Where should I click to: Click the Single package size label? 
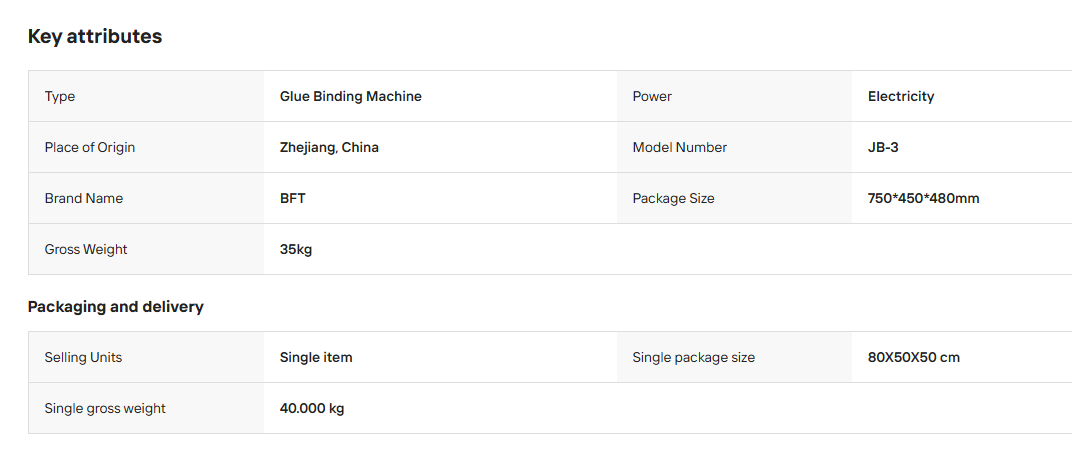[x=694, y=357]
